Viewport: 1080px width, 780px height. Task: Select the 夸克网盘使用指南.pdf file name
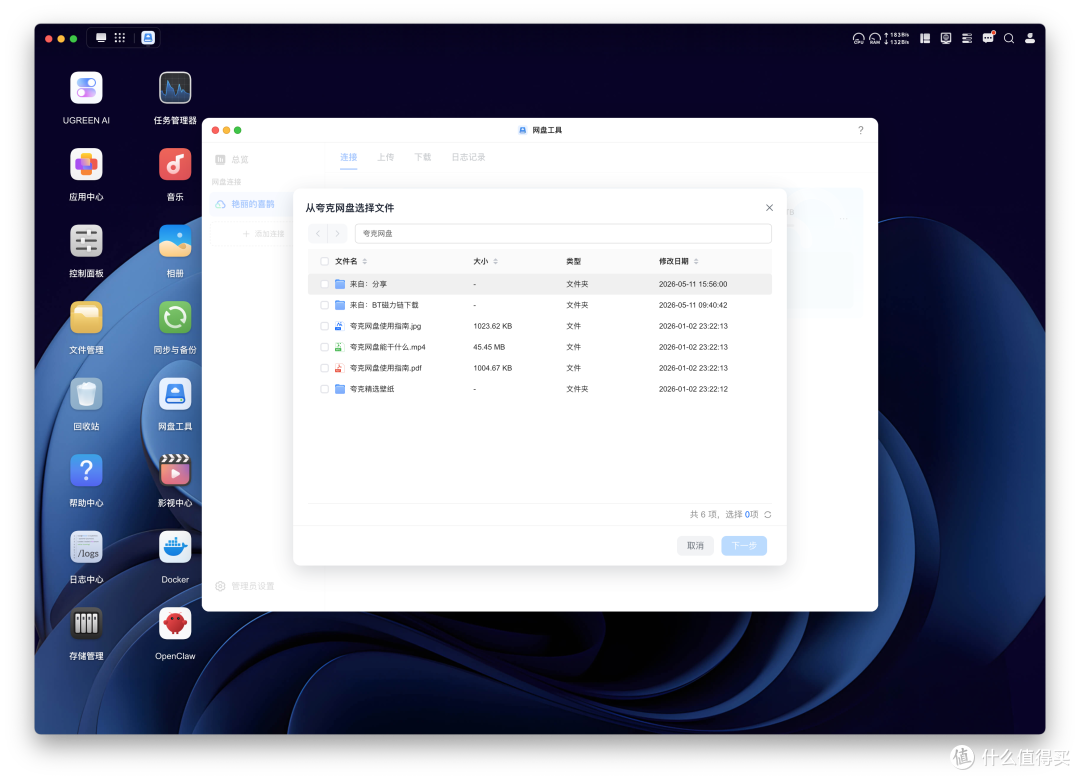point(385,368)
